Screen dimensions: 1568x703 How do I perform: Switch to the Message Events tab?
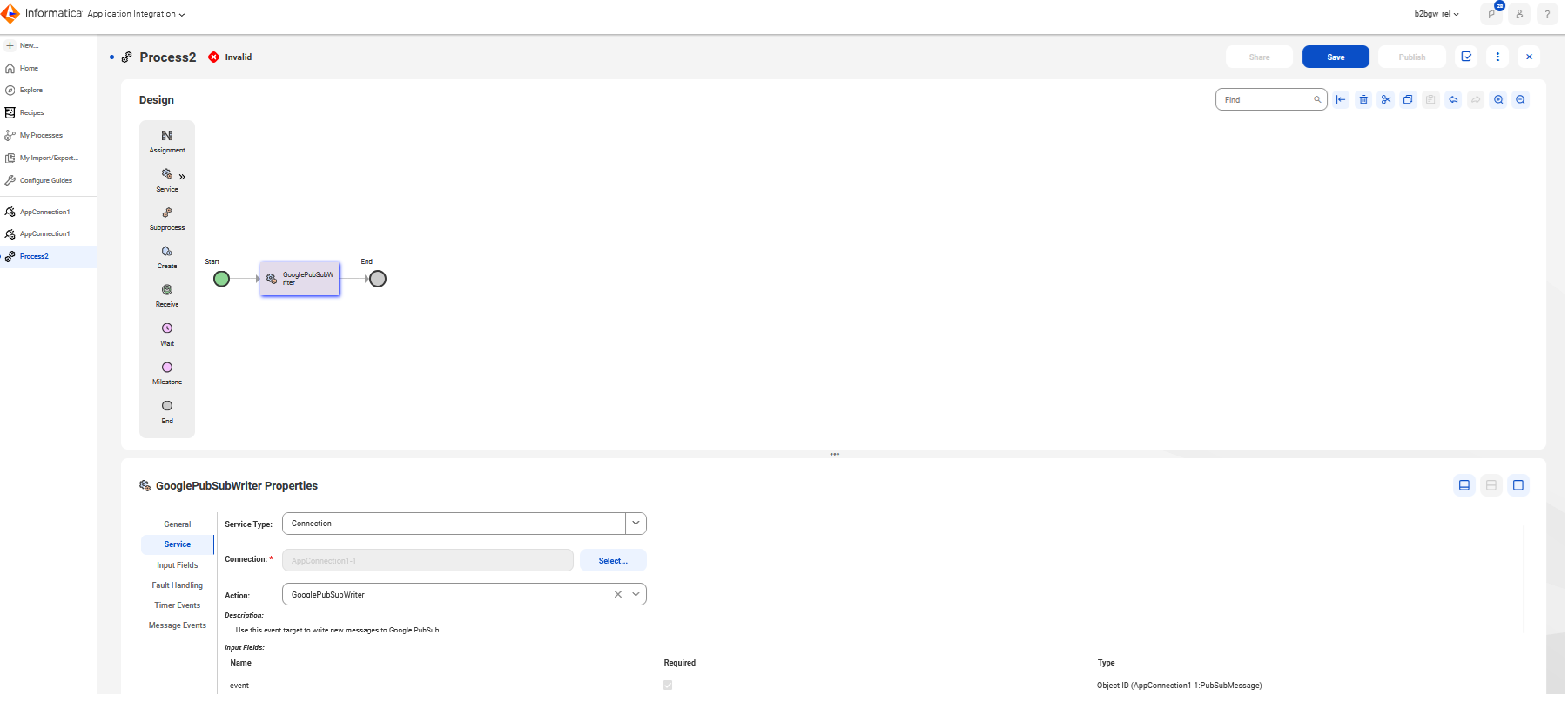(x=177, y=625)
